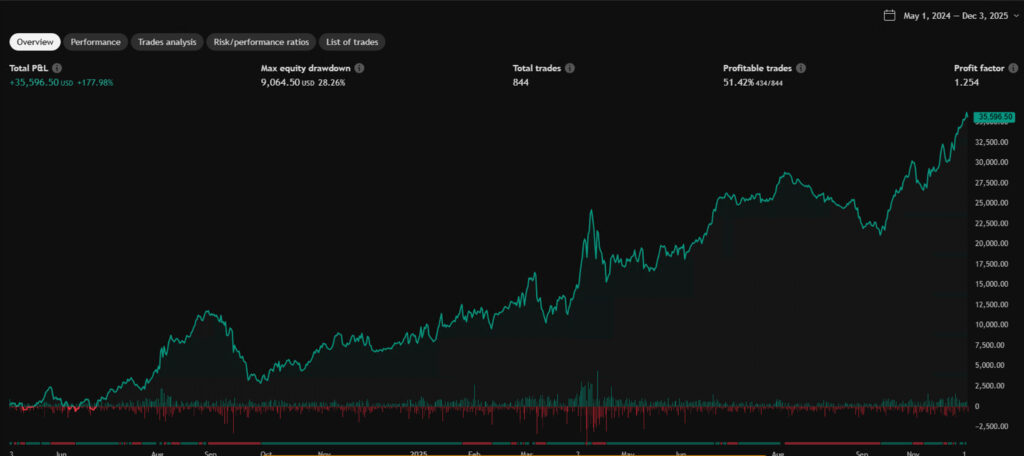Click the info icon next to Profit factor
This screenshot has height=456, width=1024.
[1012, 68]
